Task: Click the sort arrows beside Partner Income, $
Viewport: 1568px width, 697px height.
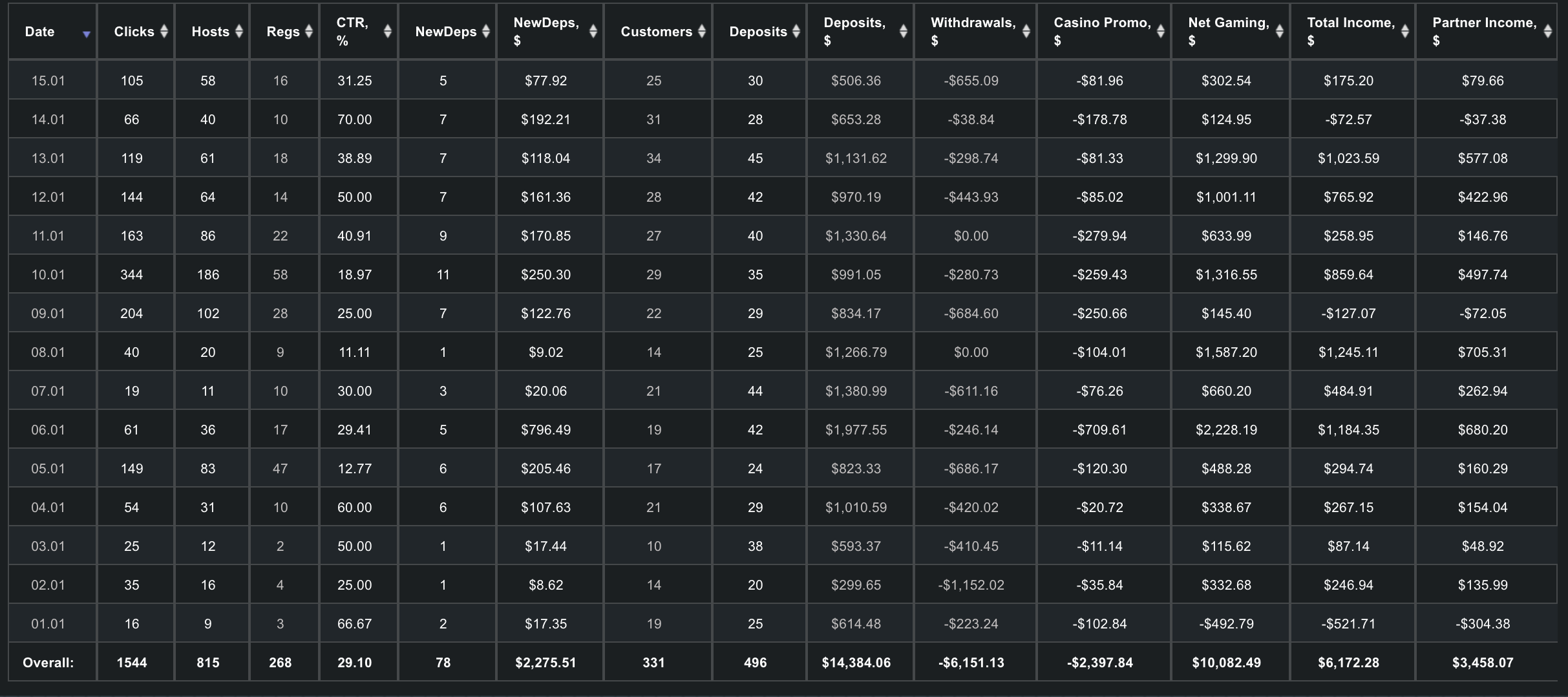Action: tap(1548, 31)
